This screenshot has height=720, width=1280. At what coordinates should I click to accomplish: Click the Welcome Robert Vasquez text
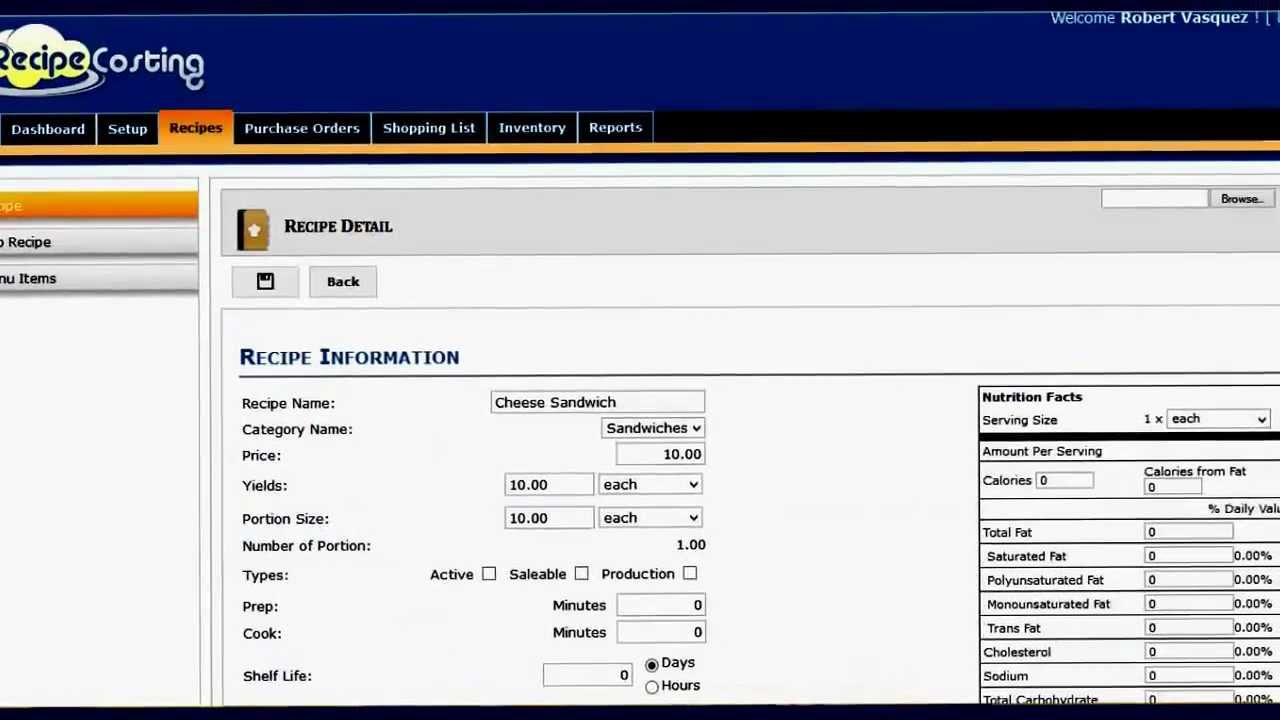coord(1149,18)
